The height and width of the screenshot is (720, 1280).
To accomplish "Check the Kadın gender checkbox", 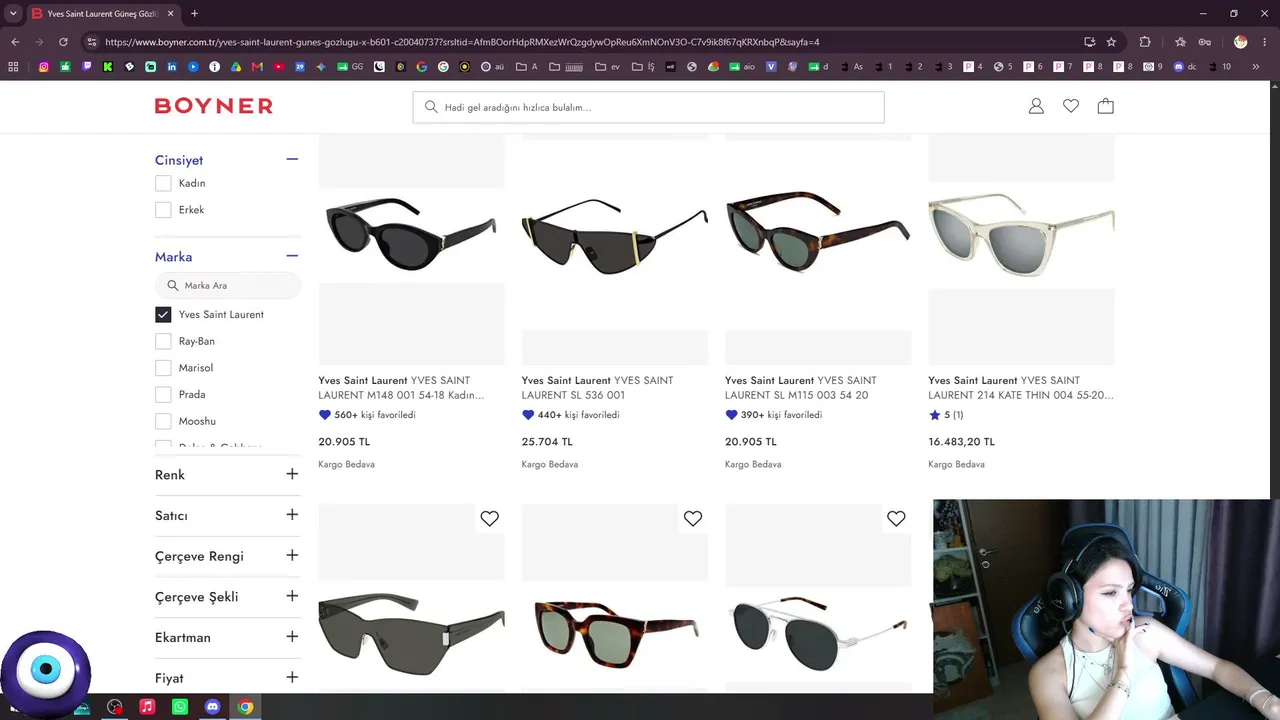I will pos(163,183).
